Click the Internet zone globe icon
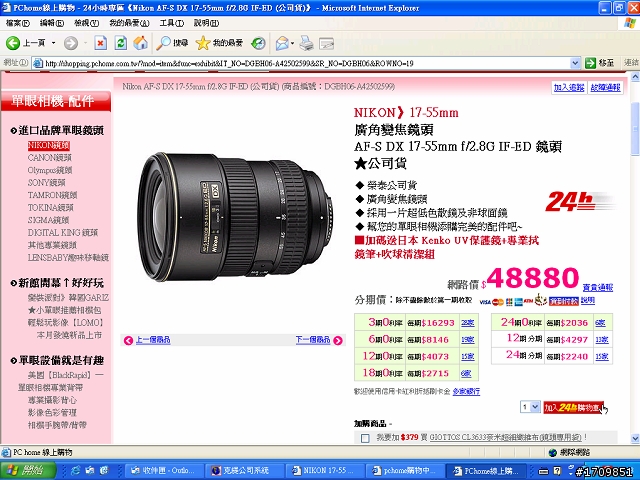The height and width of the screenshot is (480, 640). pos(553,452)
